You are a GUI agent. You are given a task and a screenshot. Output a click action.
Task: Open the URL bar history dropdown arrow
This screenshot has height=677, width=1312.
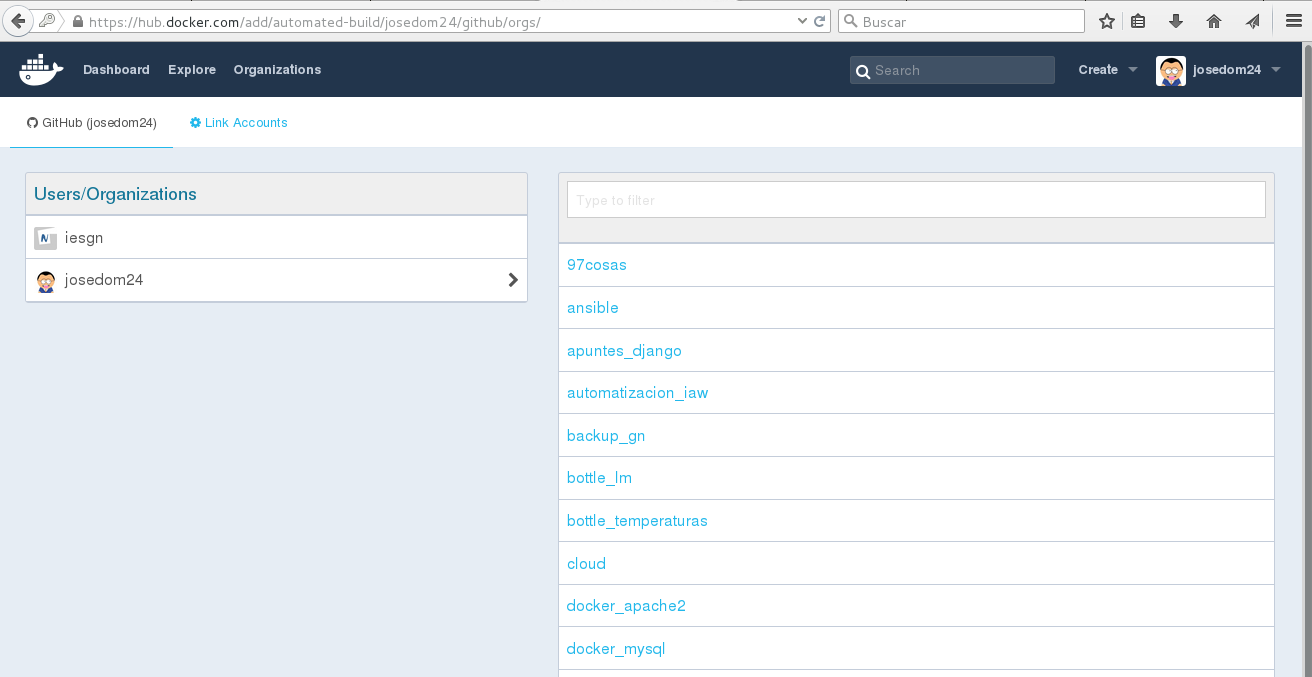click(802, 21)
